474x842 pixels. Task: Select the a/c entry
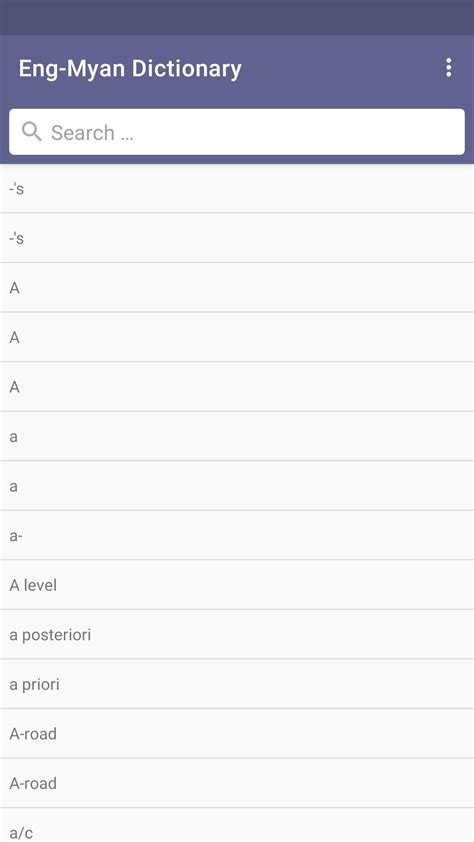tap(237, 825)
